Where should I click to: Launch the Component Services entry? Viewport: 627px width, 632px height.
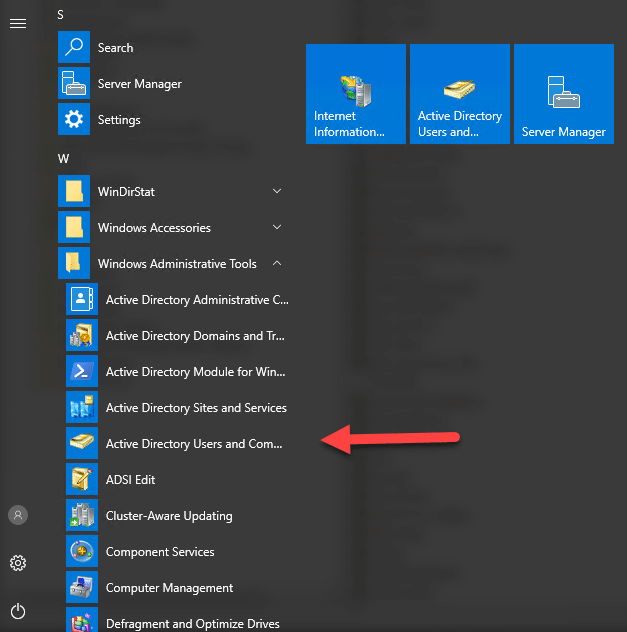click(x=160, y=552)
